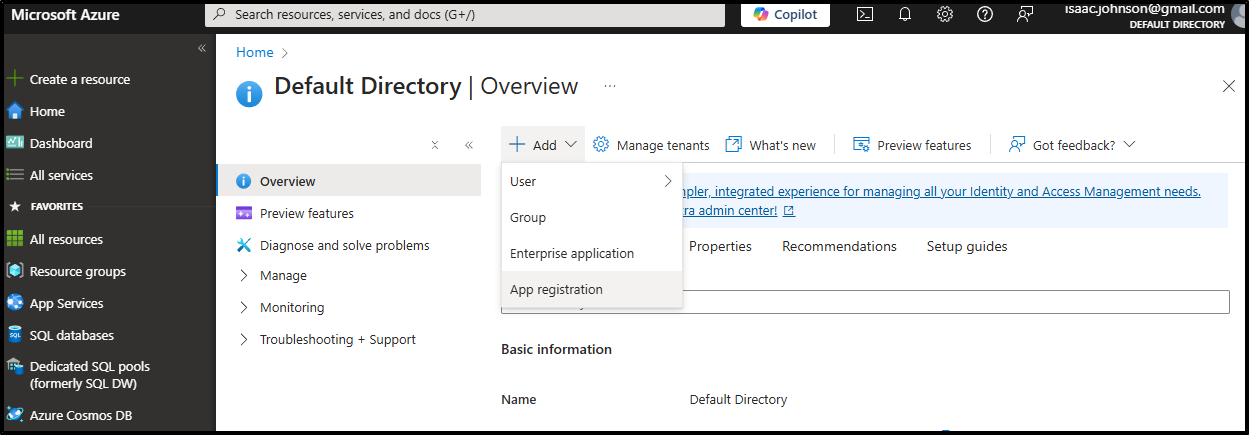Click the Default Directory info icon

click(249, 94)
